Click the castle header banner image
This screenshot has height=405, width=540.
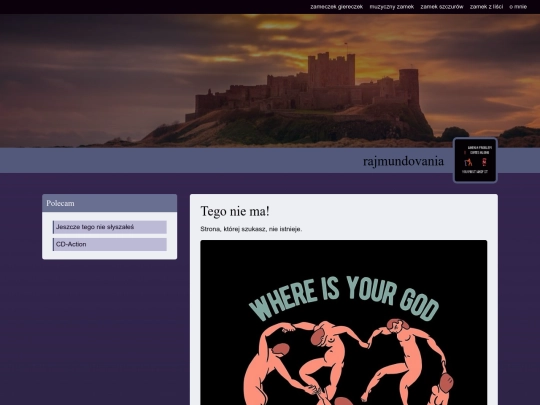[270, 81]
